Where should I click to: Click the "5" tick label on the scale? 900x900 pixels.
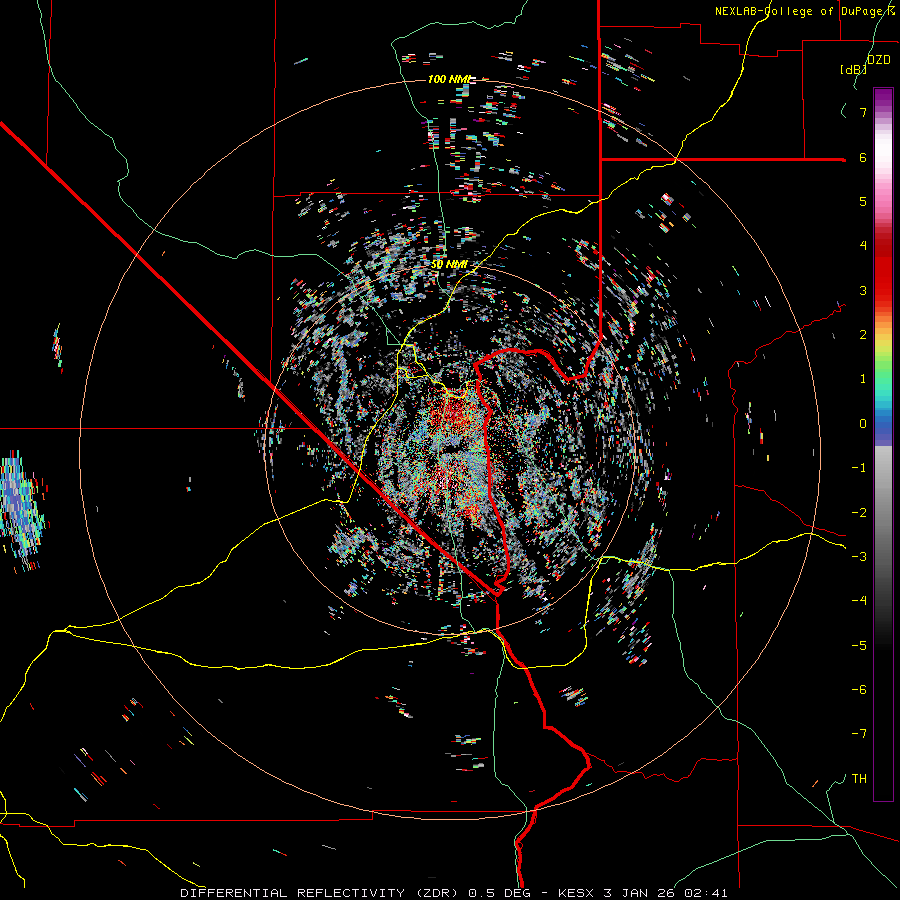pos(863,201)
